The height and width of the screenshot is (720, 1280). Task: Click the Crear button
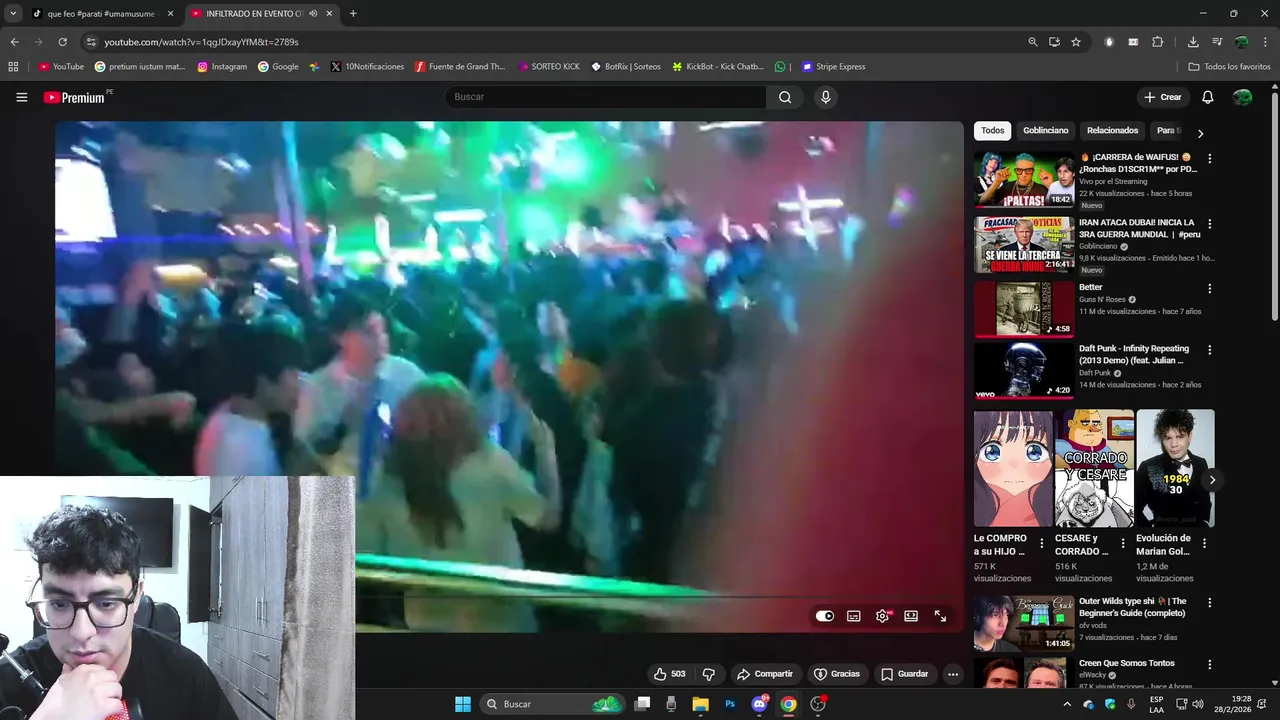(x=1163, y=97)
